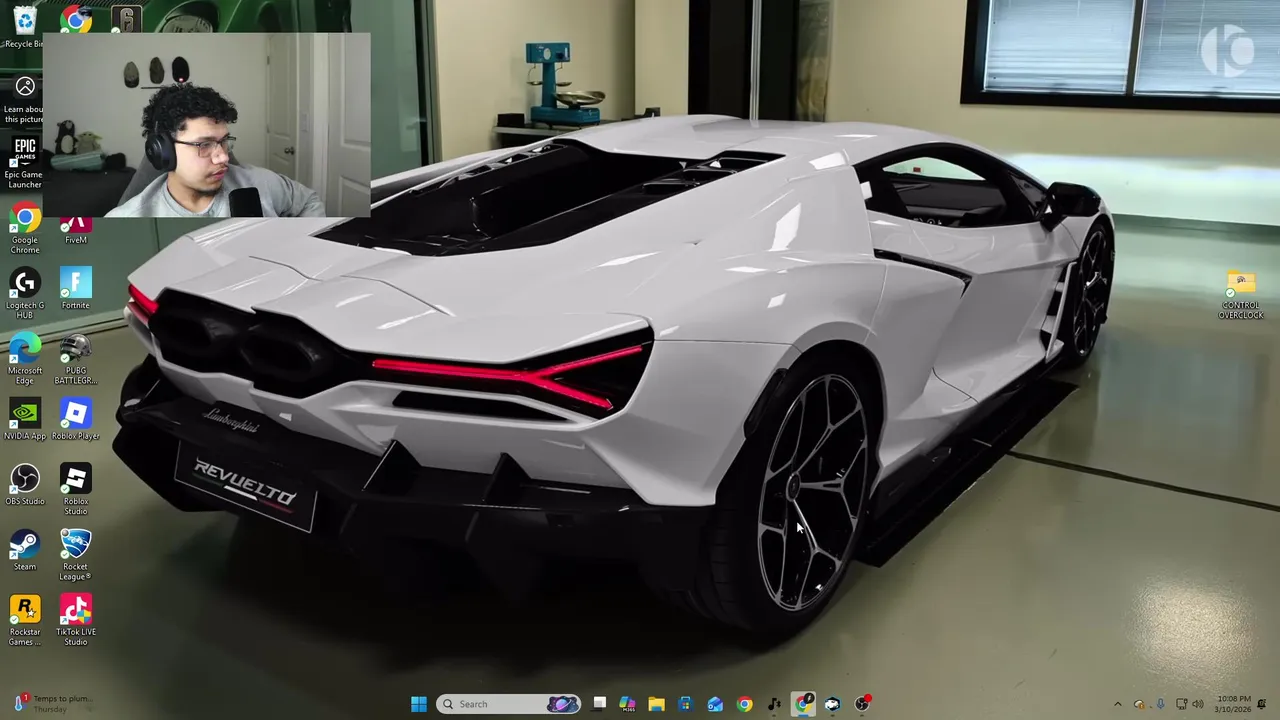
Task: Select the OBS Studio desktop shortcut
Action: (x=24, y=486)
